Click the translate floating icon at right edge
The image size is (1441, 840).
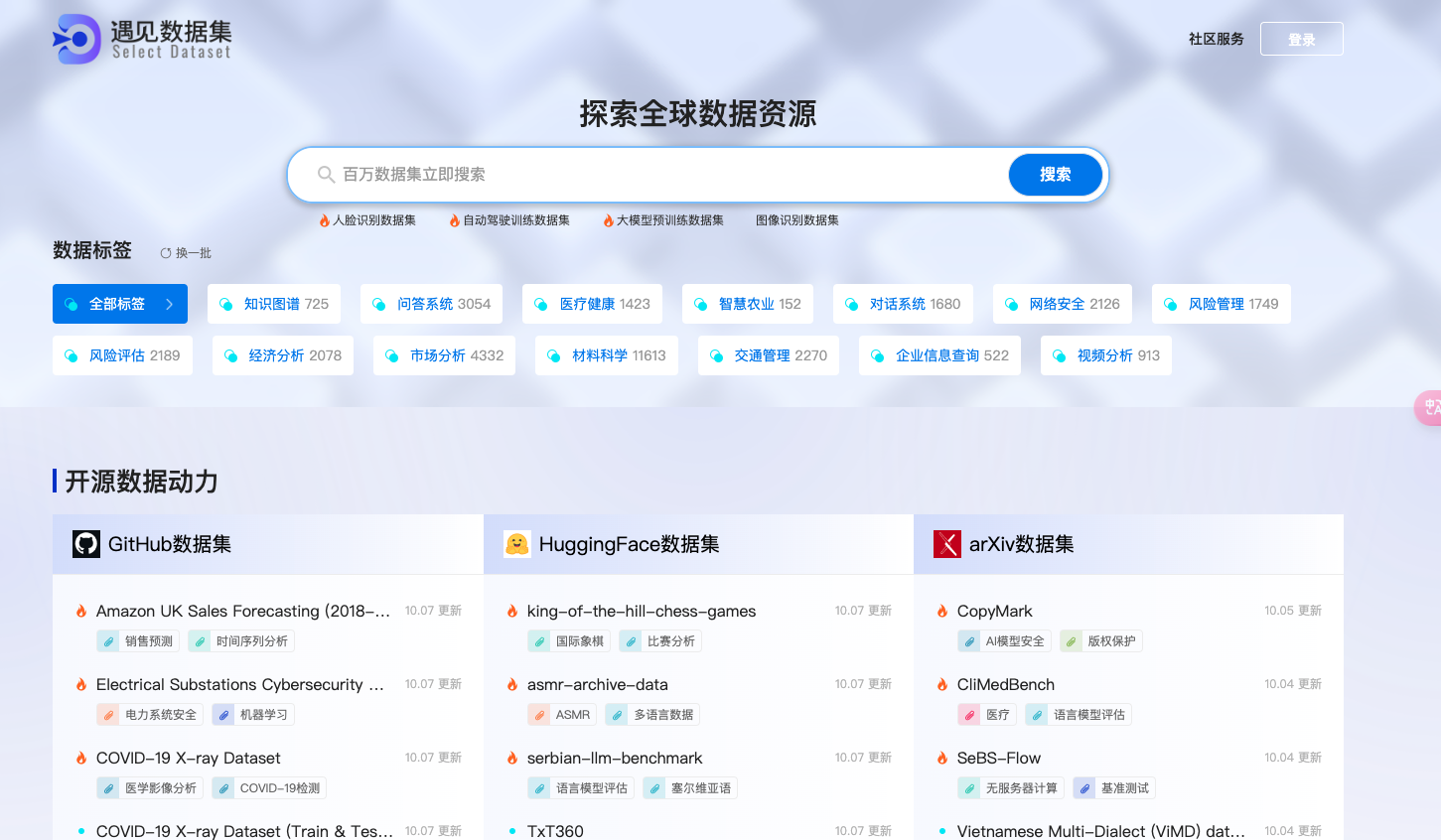tap(1430, 407)
